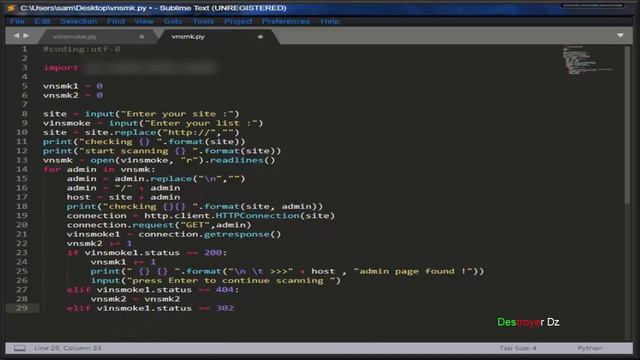
Task: Click the minimap code preview
Action: click(x=588, y=60)
